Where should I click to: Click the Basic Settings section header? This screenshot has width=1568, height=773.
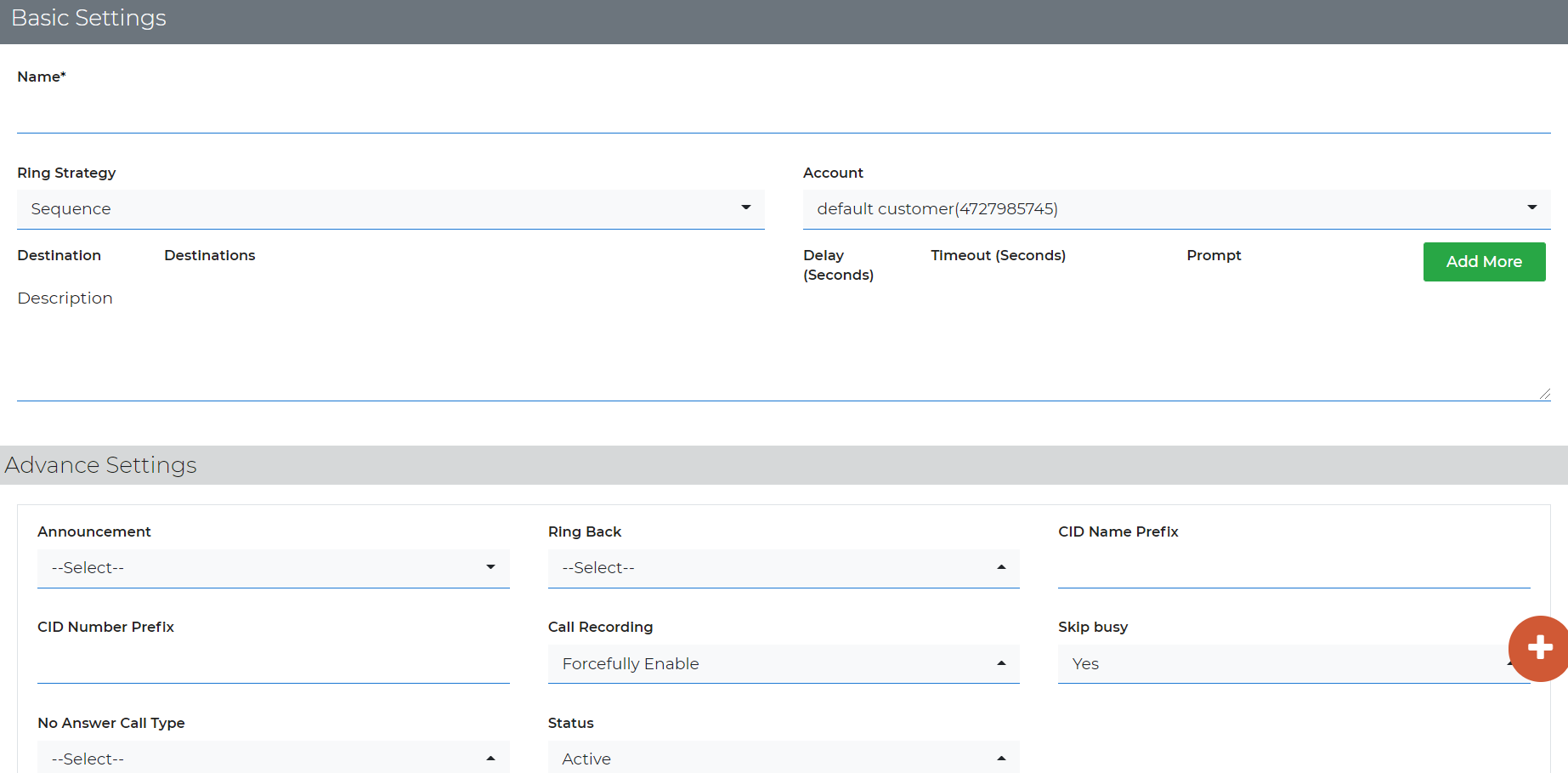[88, 17]
